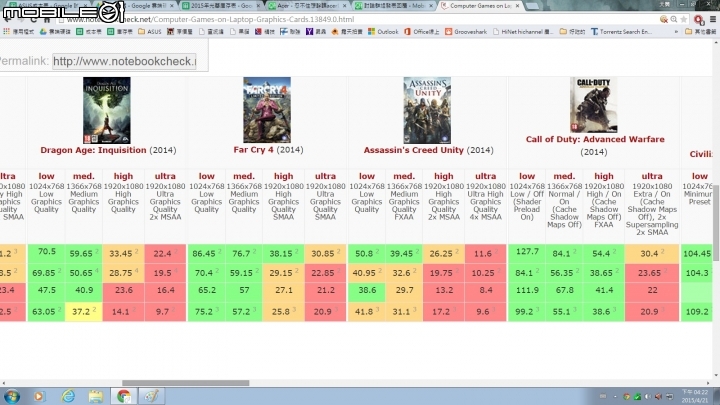
Task: Click the yellow 37.2 cell
Action: 84,311
